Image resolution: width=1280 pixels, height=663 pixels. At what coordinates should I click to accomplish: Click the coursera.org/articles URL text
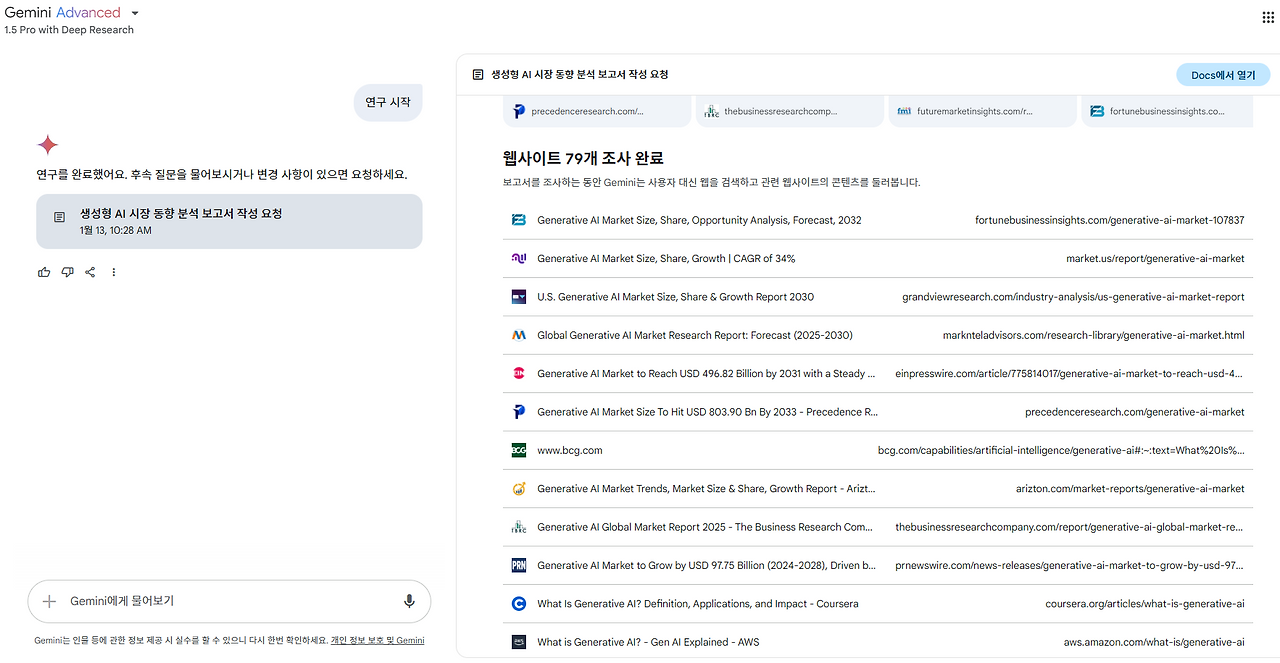point(1145,604)
